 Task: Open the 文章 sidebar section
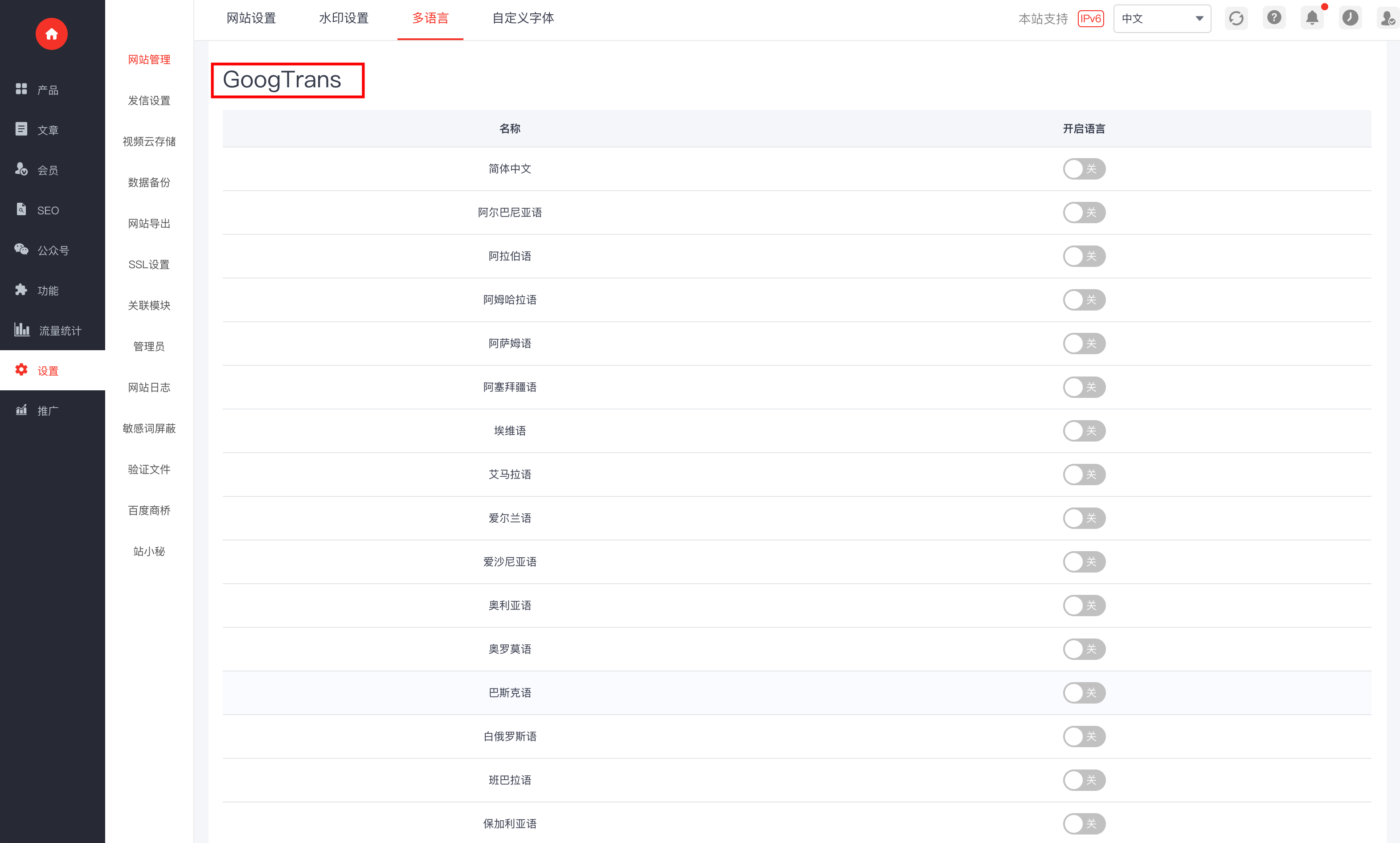52,130
